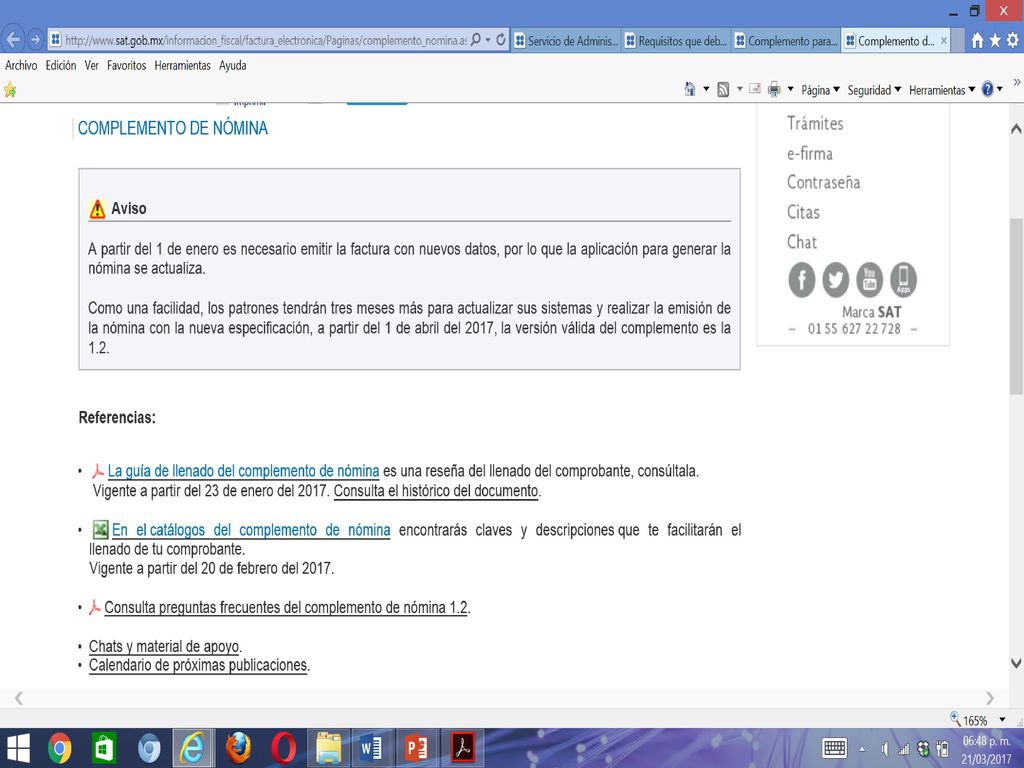The height and width of the screenshot is (768, 1024).
Task: Expand the Seguridad dropdown menu
Action: (x=874, y=90)
